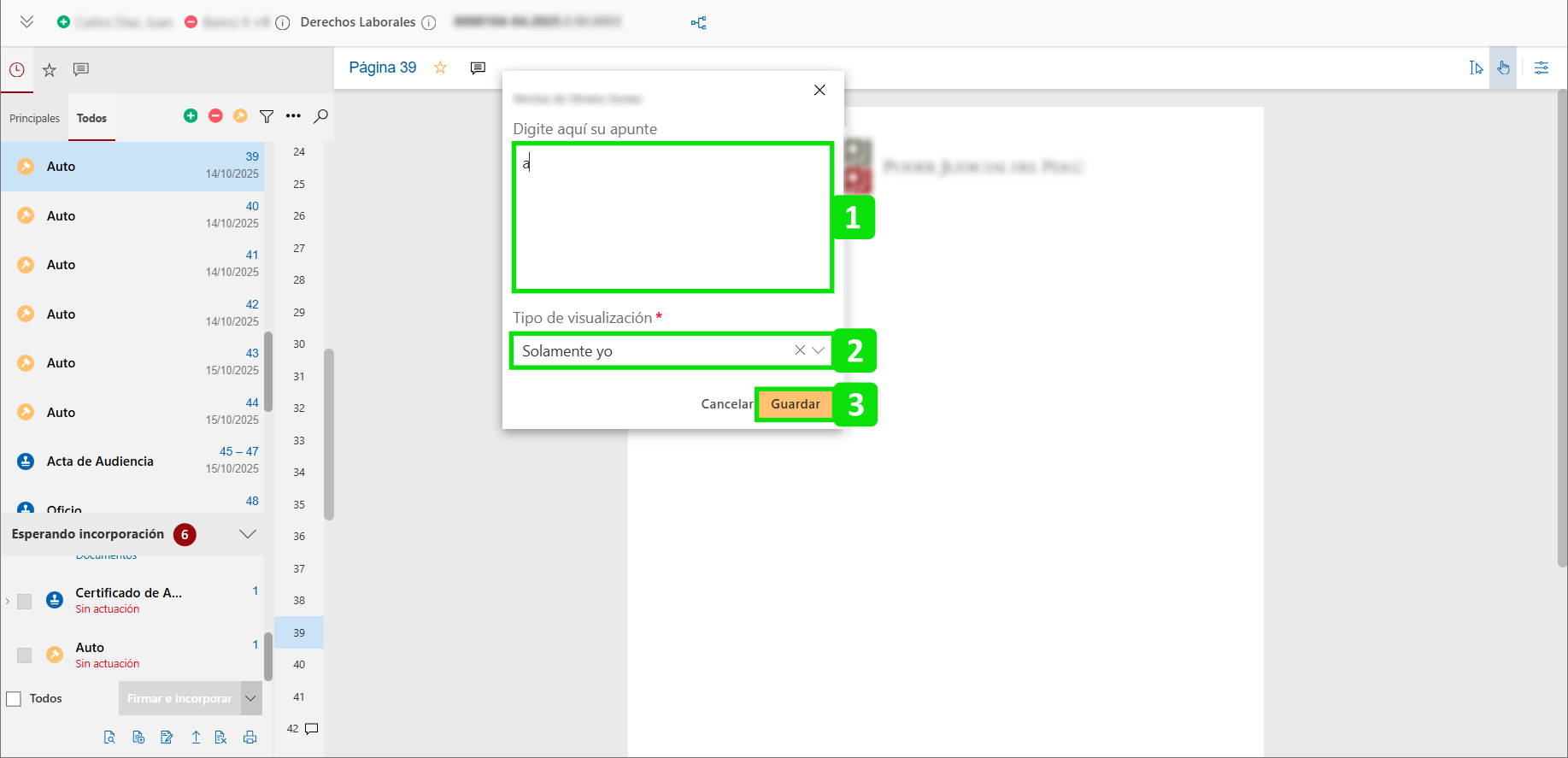Open the Firmar e incorporar dropdown arrow
Viewport: 1568px width, 758px height.
click(251, 698)
